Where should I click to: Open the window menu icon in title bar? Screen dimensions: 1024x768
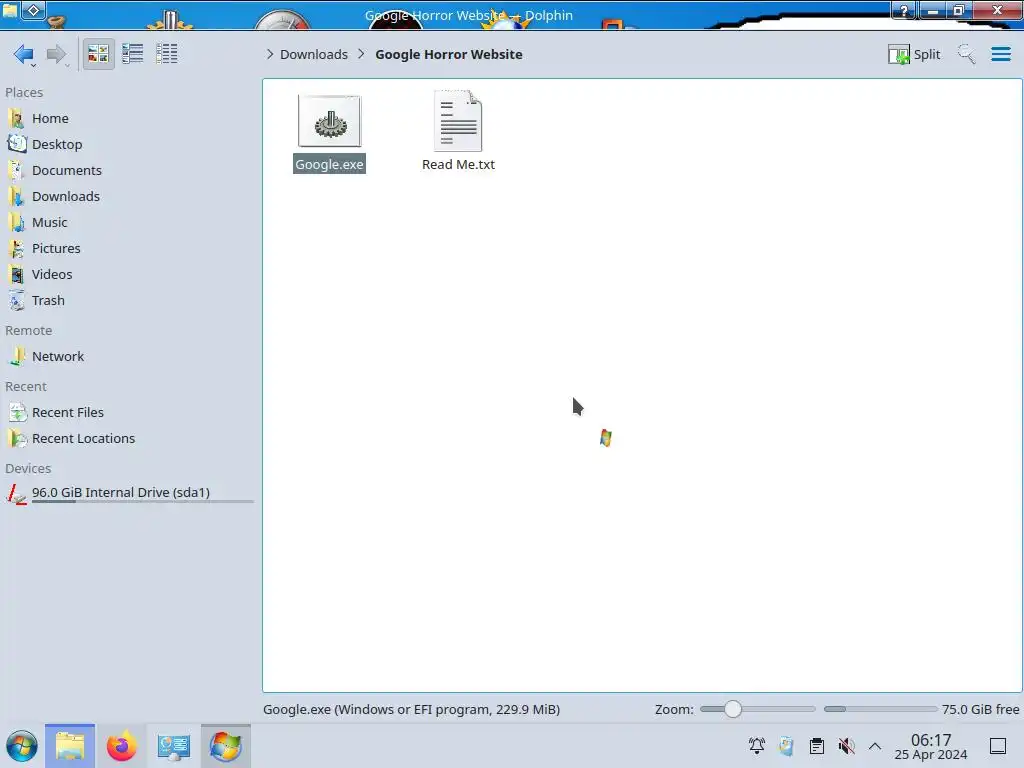click(10, 10)
